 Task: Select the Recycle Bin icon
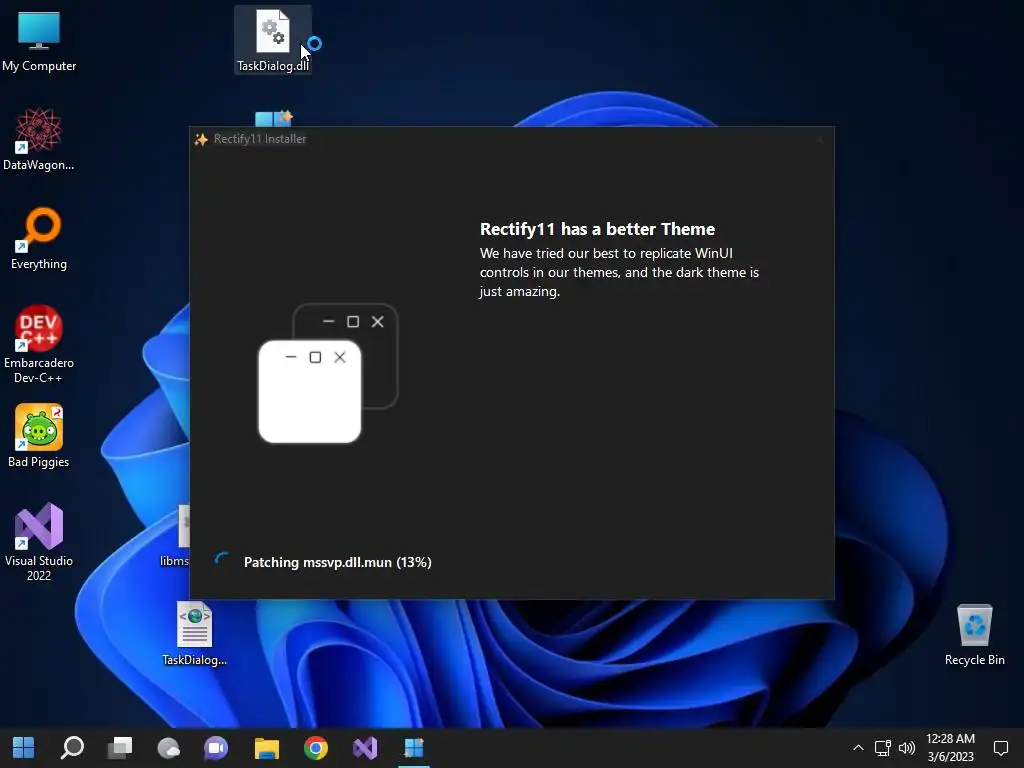(974, 635)
